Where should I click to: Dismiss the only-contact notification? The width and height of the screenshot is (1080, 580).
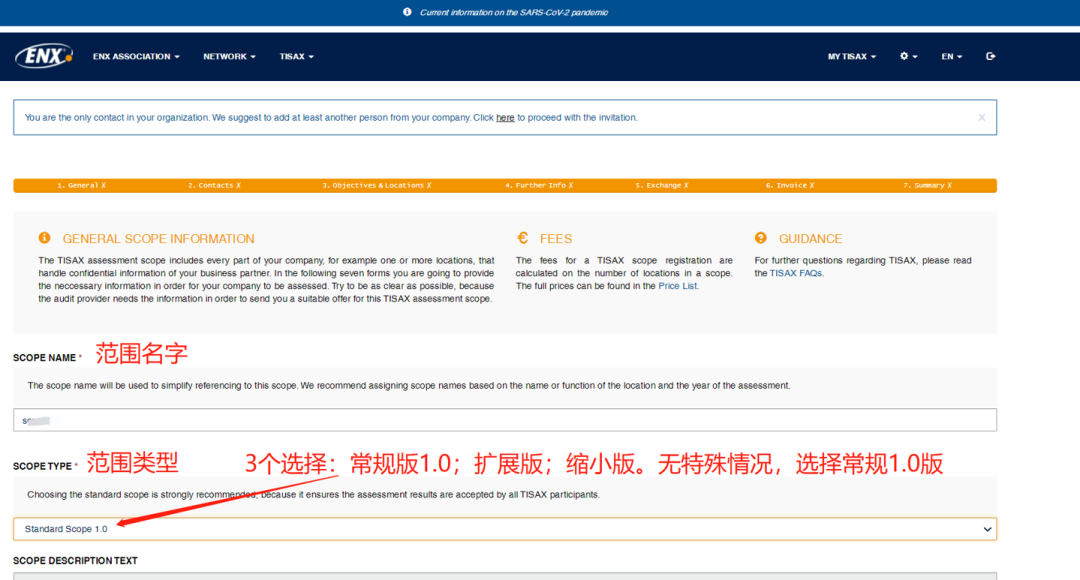pos(982,118)
